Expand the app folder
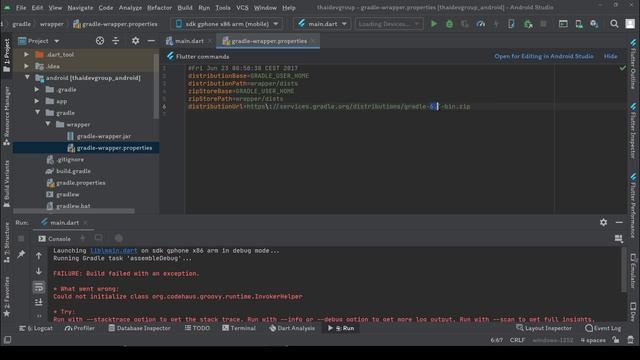 click(37, 101)
